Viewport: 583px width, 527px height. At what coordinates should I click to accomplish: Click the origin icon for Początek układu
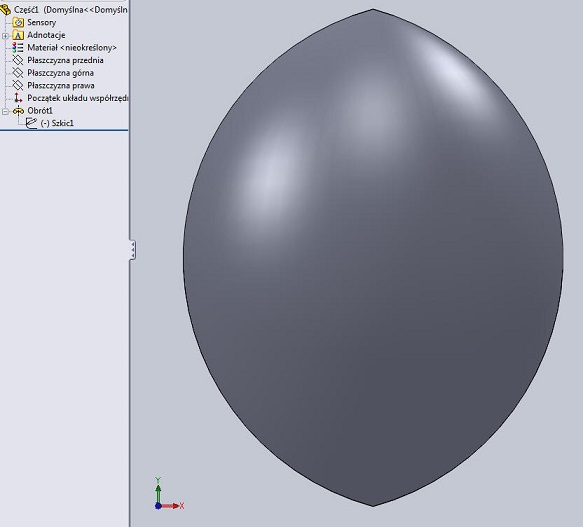pos(18,98)
